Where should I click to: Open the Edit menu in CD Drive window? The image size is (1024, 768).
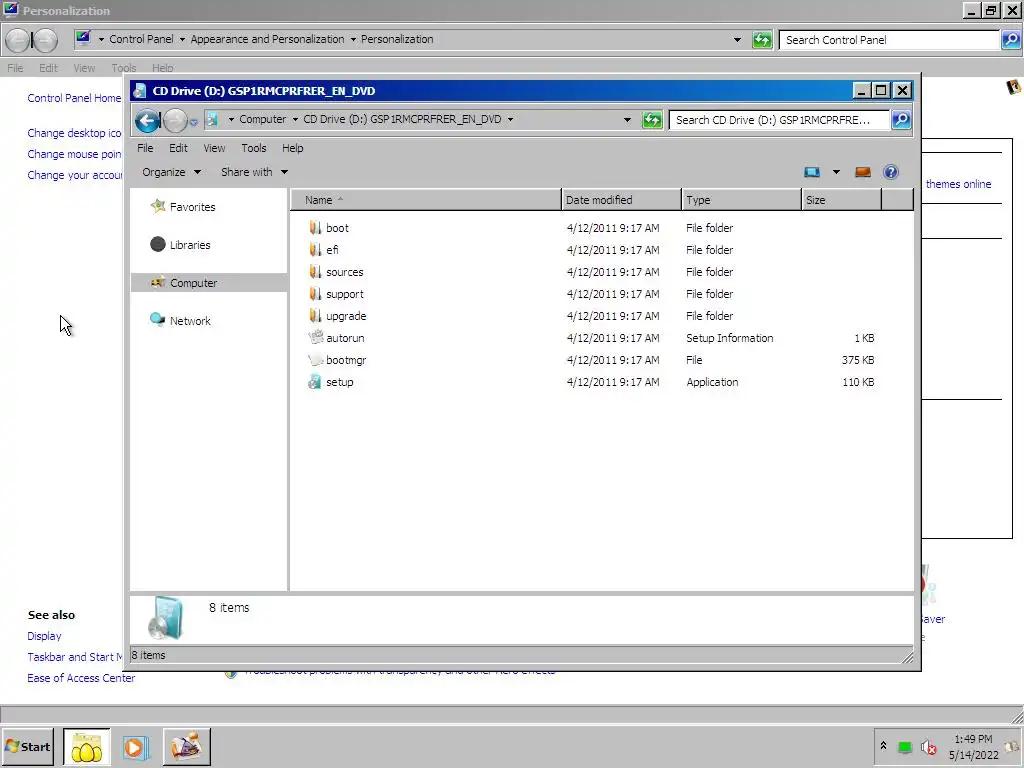178,148
